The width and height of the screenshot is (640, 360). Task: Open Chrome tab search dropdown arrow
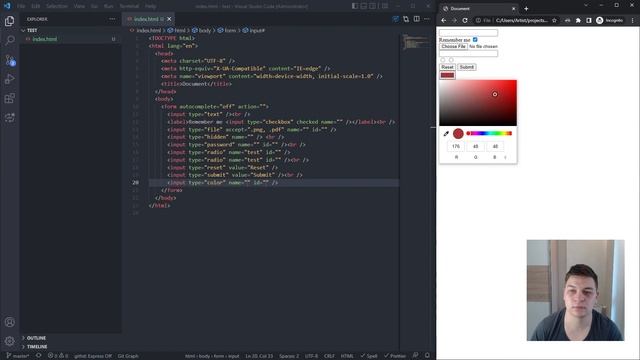pos(586,5)
